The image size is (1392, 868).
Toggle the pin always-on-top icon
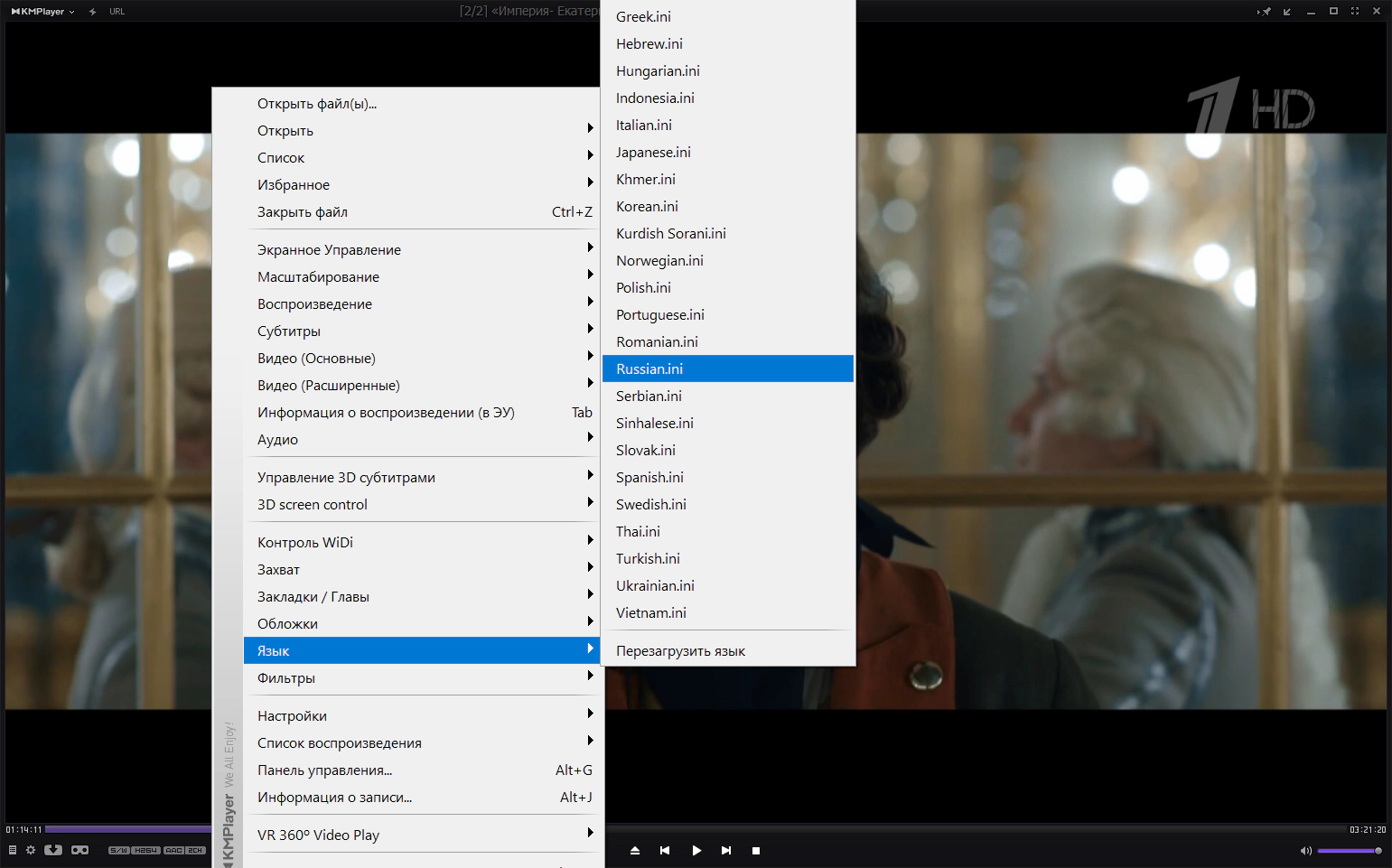tap(1264, 12)
